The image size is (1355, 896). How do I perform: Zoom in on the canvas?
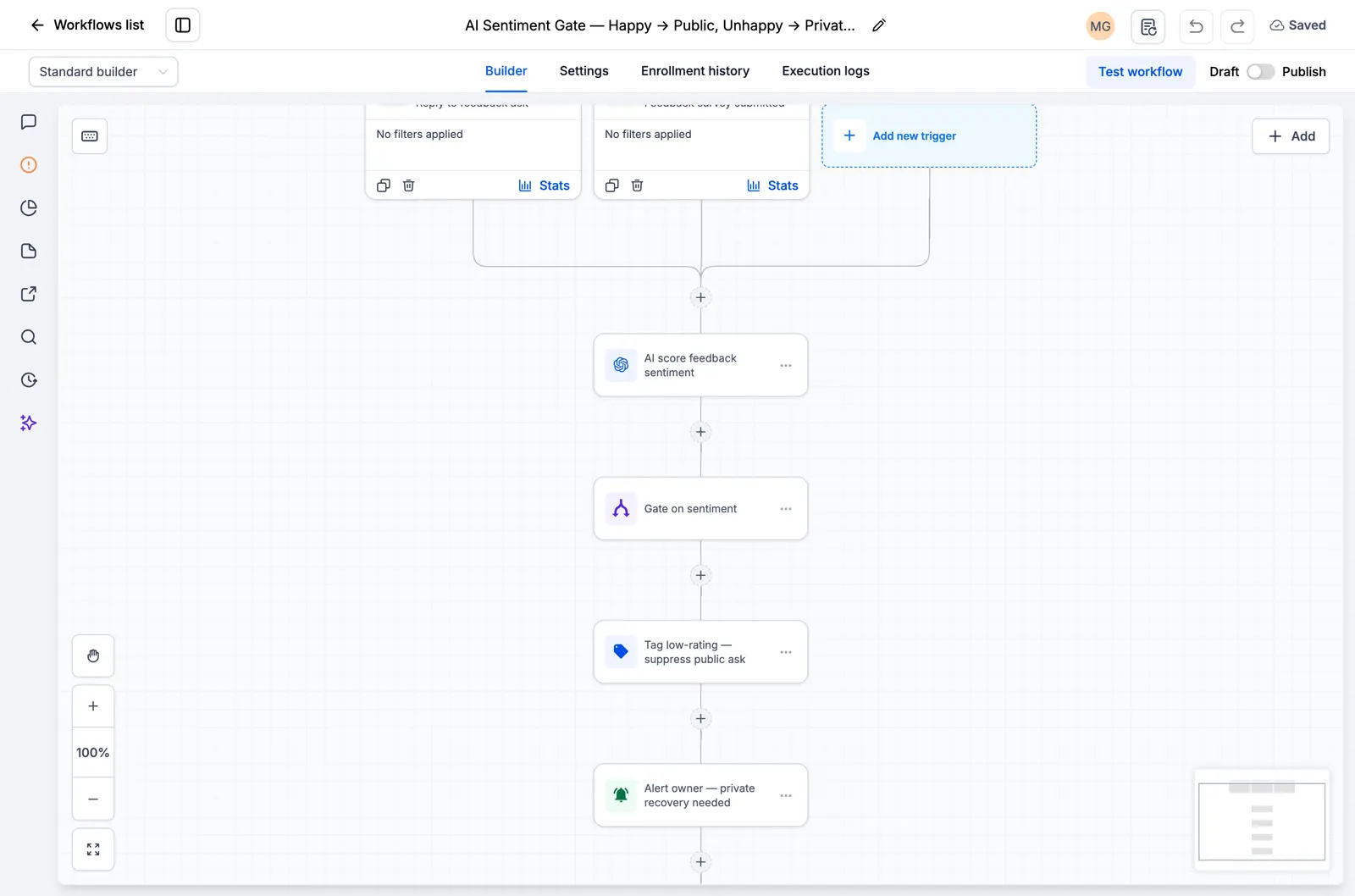tap(93, 706)
